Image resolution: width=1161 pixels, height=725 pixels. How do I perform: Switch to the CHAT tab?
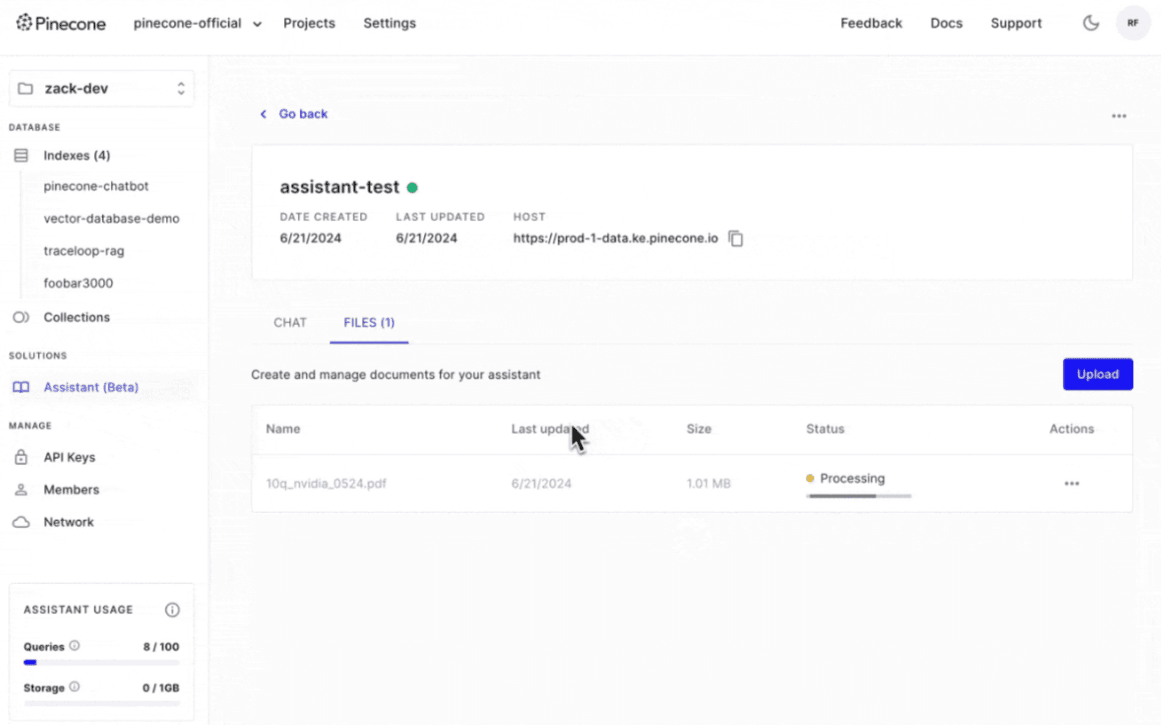pyautogui.click(x=290, y=323)
